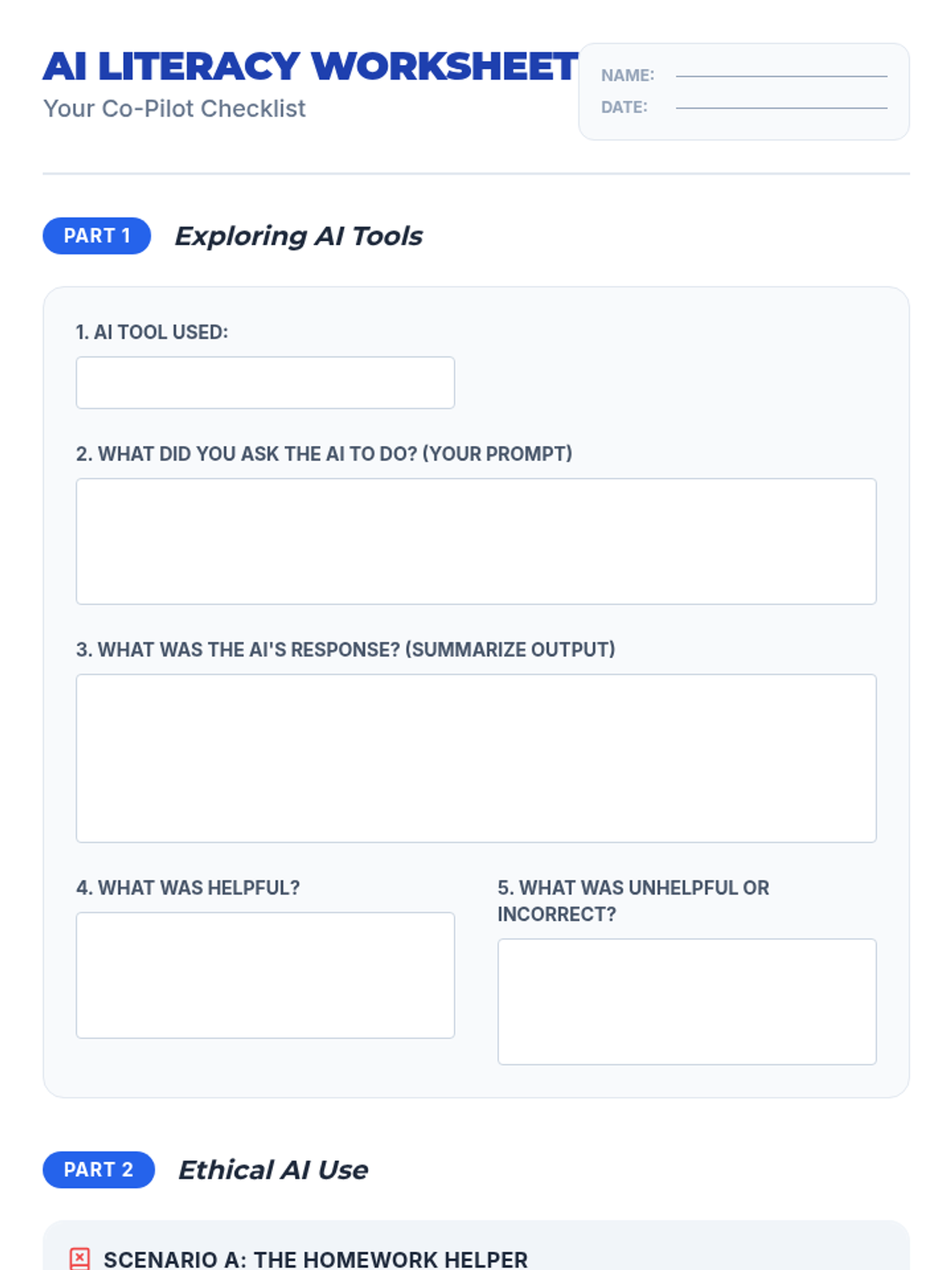Click the PART 1 badge
Screen dimensions: 952x1270
(97, 236)
